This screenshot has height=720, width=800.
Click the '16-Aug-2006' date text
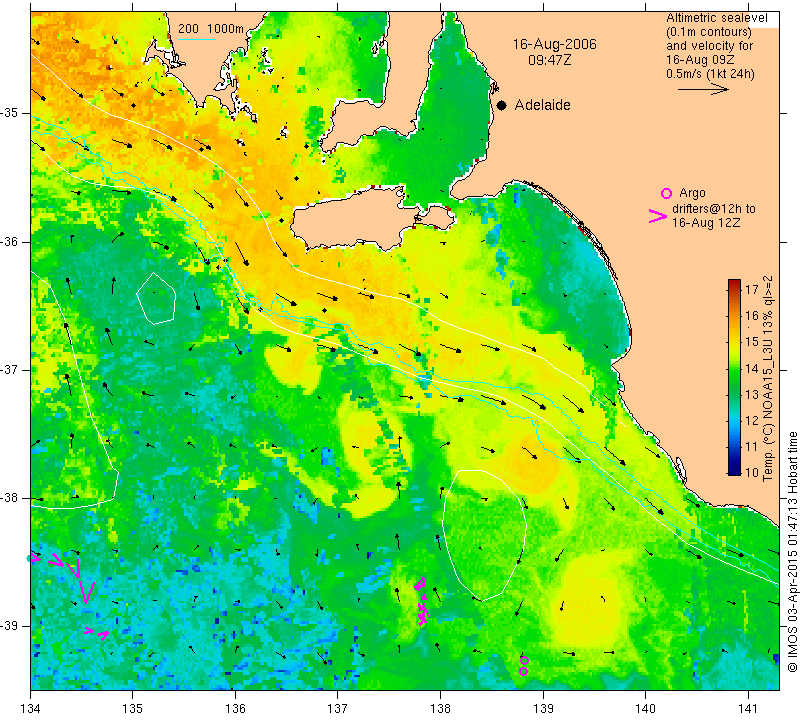555,44
